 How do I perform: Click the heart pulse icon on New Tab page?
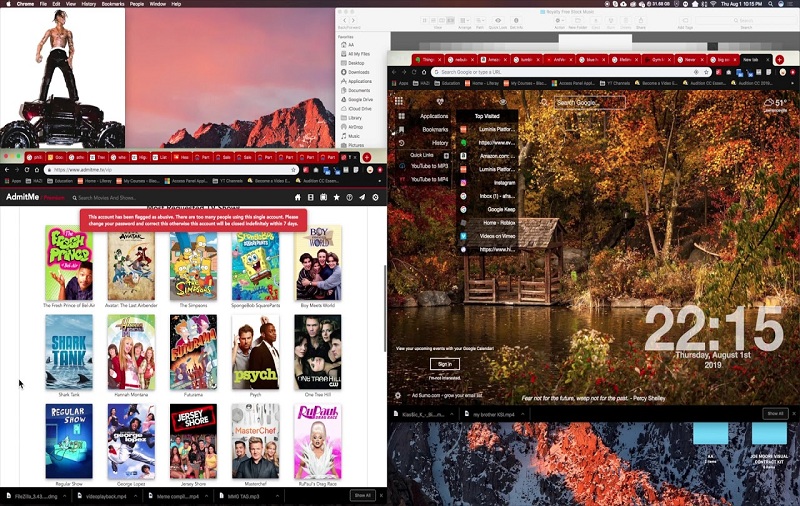[440, 102]
